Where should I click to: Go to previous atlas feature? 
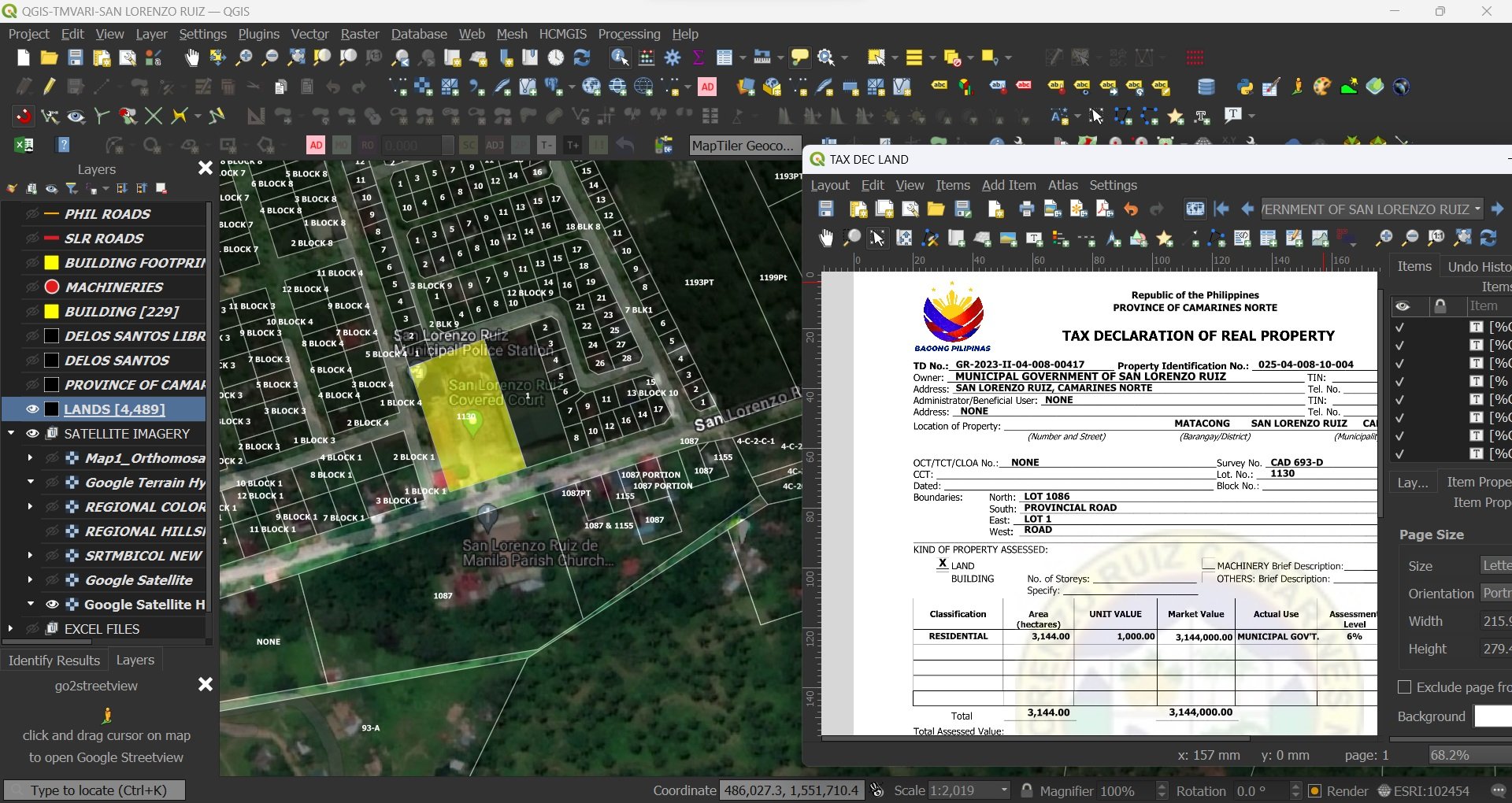click(1247, 209)
